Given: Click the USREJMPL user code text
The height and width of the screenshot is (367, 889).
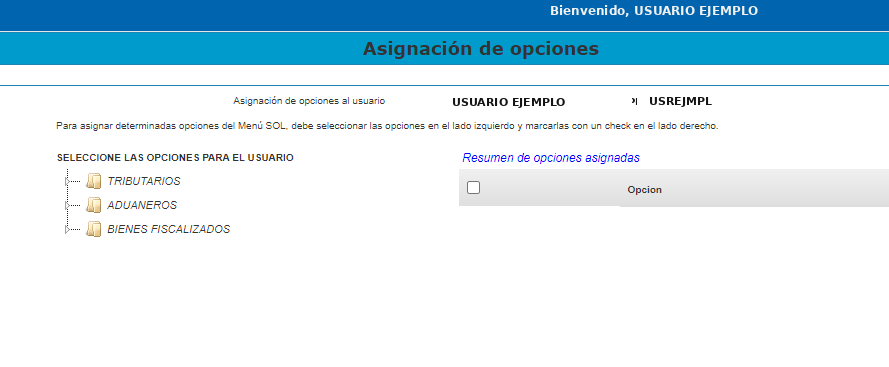Looking at the screenshot, I should pyautogui.click(x=680, y=102).
